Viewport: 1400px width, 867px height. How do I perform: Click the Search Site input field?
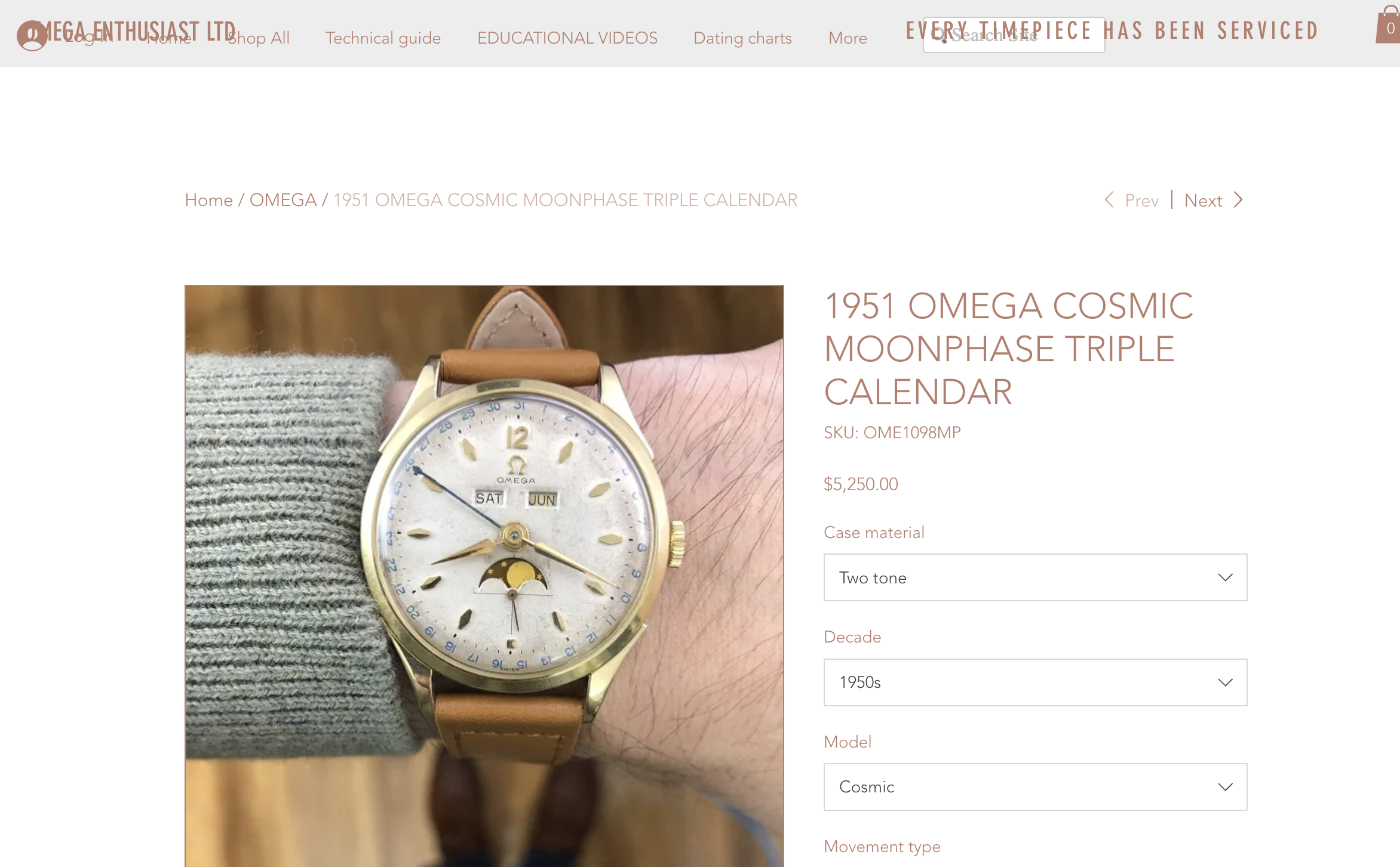click(1014, 35)
